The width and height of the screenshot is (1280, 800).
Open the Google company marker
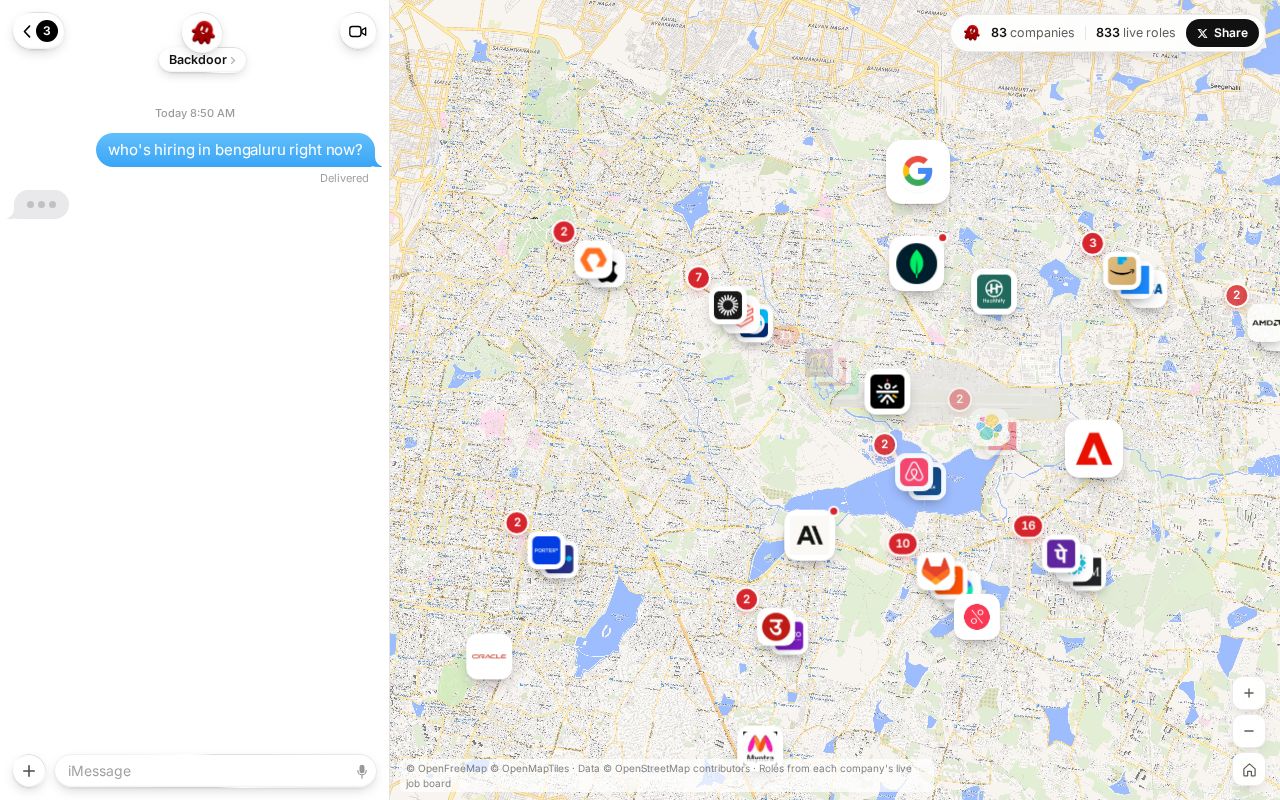tap(917, 172)
